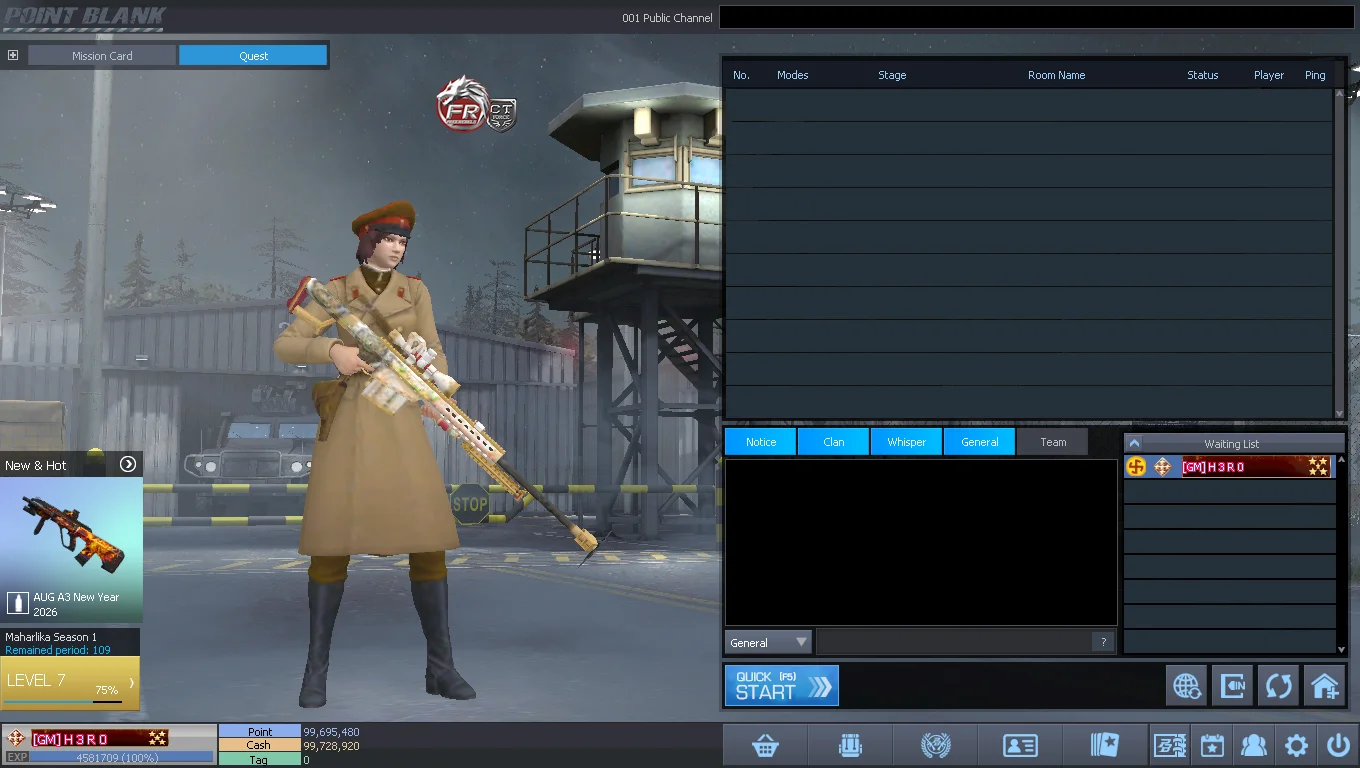Image resolution: width=1360 pixels, height=768 pixels.
Task: Click the Tag label
Action: pyautogui.click(x=259, y=760)
